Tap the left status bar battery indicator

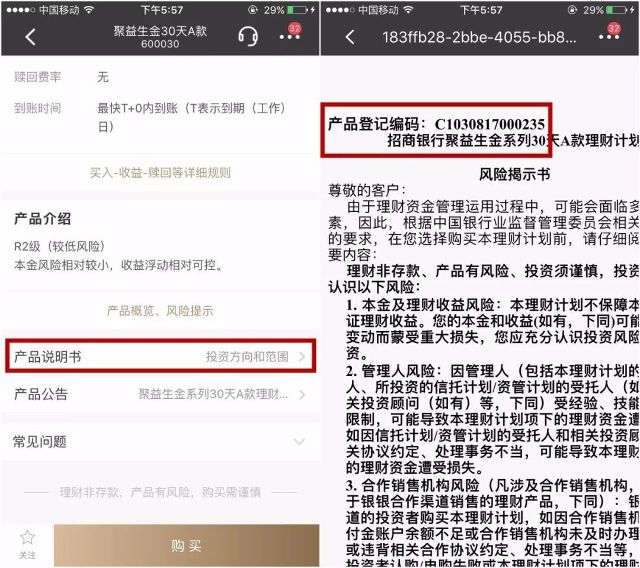[x=297, y=10]
